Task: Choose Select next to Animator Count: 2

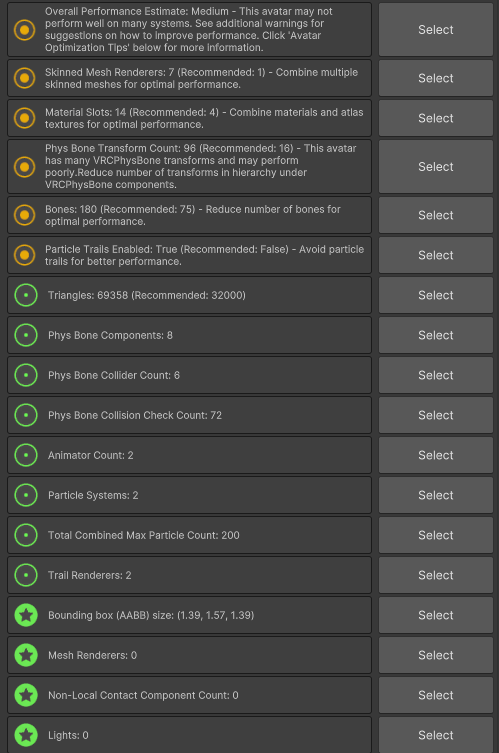Action: click(436, 455)
